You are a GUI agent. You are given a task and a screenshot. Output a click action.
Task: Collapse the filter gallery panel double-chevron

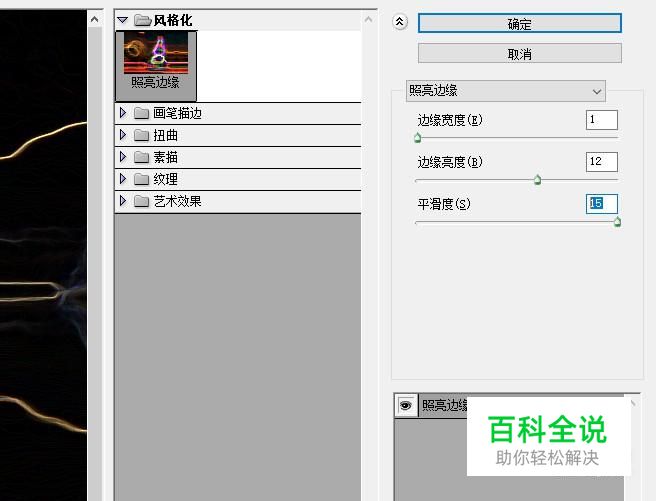pyautogui.click(x=400, y=22)
